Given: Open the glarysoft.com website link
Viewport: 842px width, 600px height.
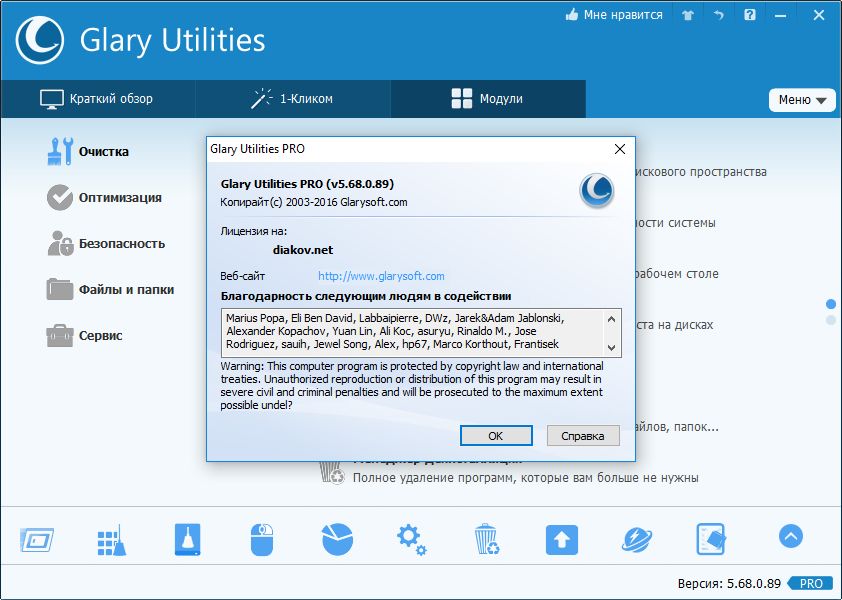Looking at the screenshot, I should pyautogui.click(x=381, y=276).
